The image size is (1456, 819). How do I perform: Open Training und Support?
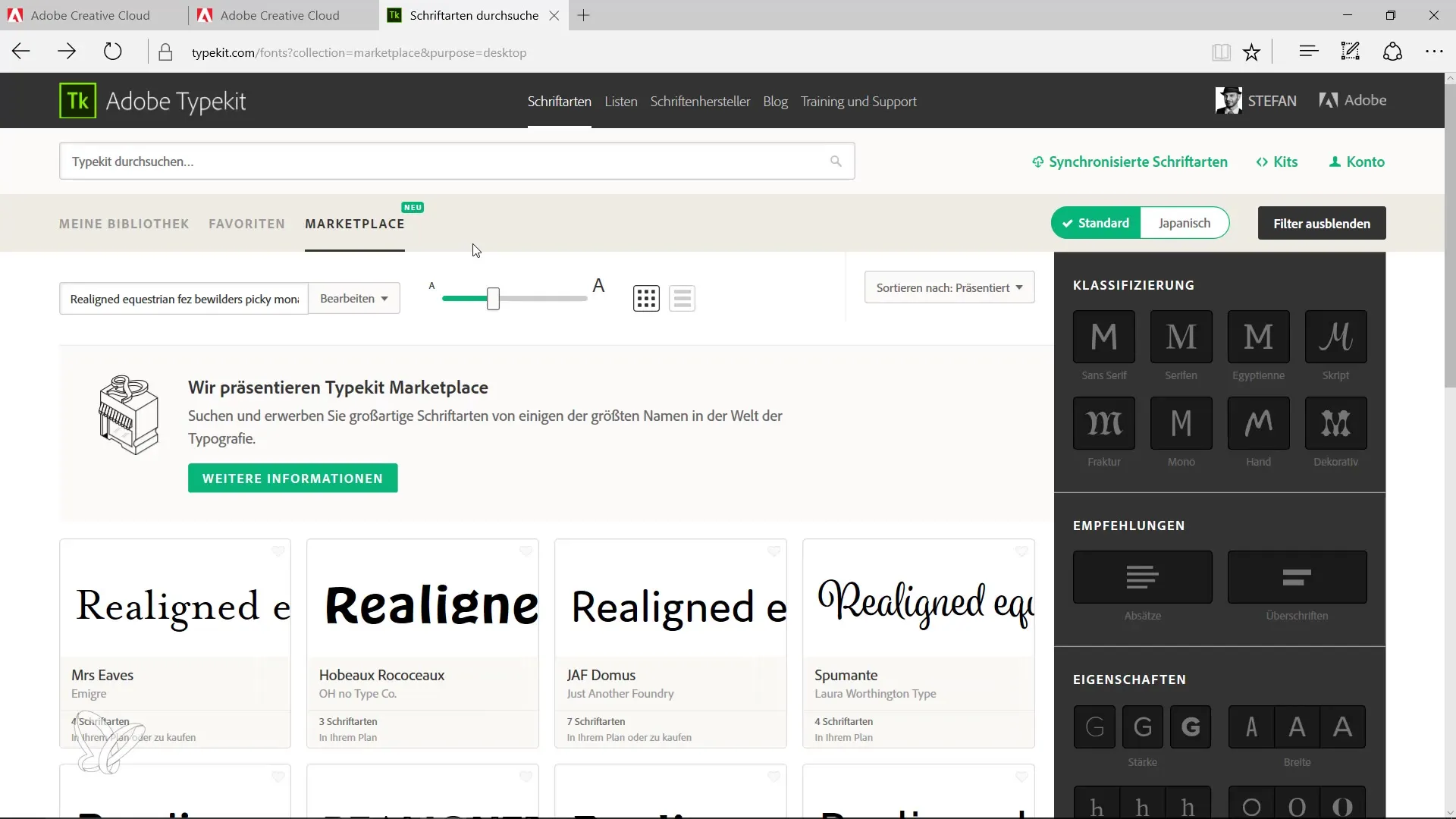click(858, 102)
